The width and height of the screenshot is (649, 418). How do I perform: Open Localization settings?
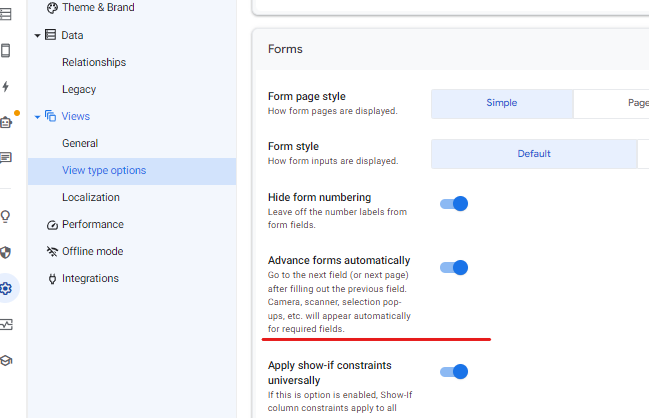click(x=91, y=197)
